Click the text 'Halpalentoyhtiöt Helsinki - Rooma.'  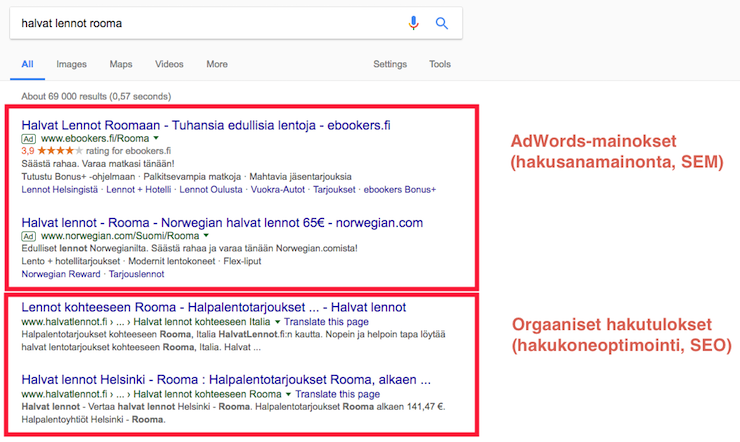coord(93,419)
